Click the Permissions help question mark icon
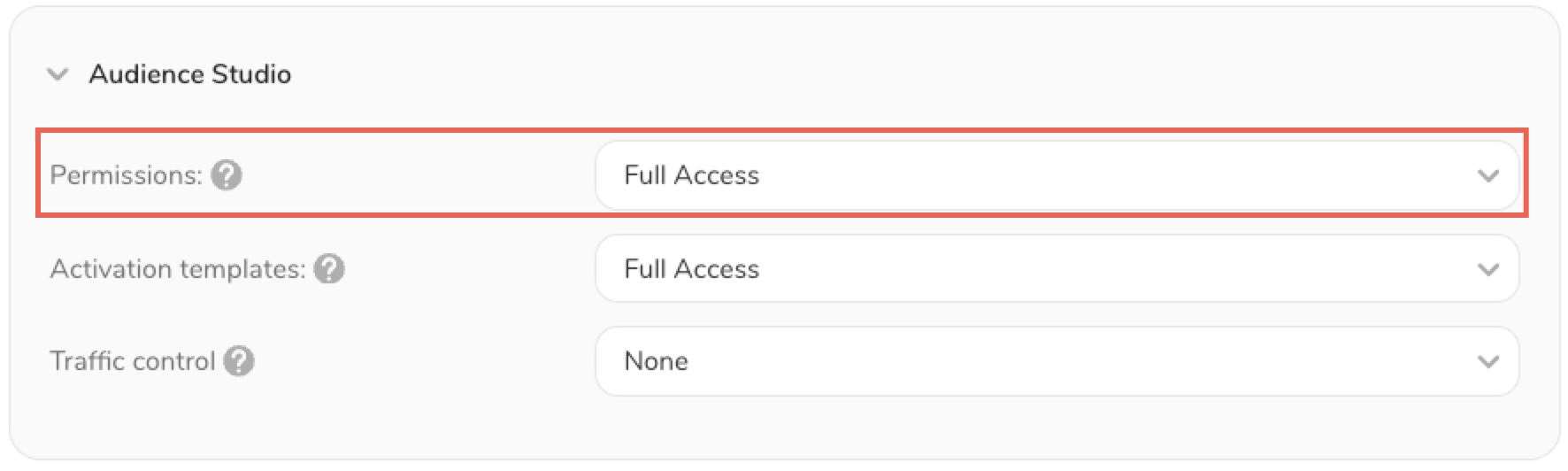The width and height of the screenshot is (1568, 471). coord(227,175)
